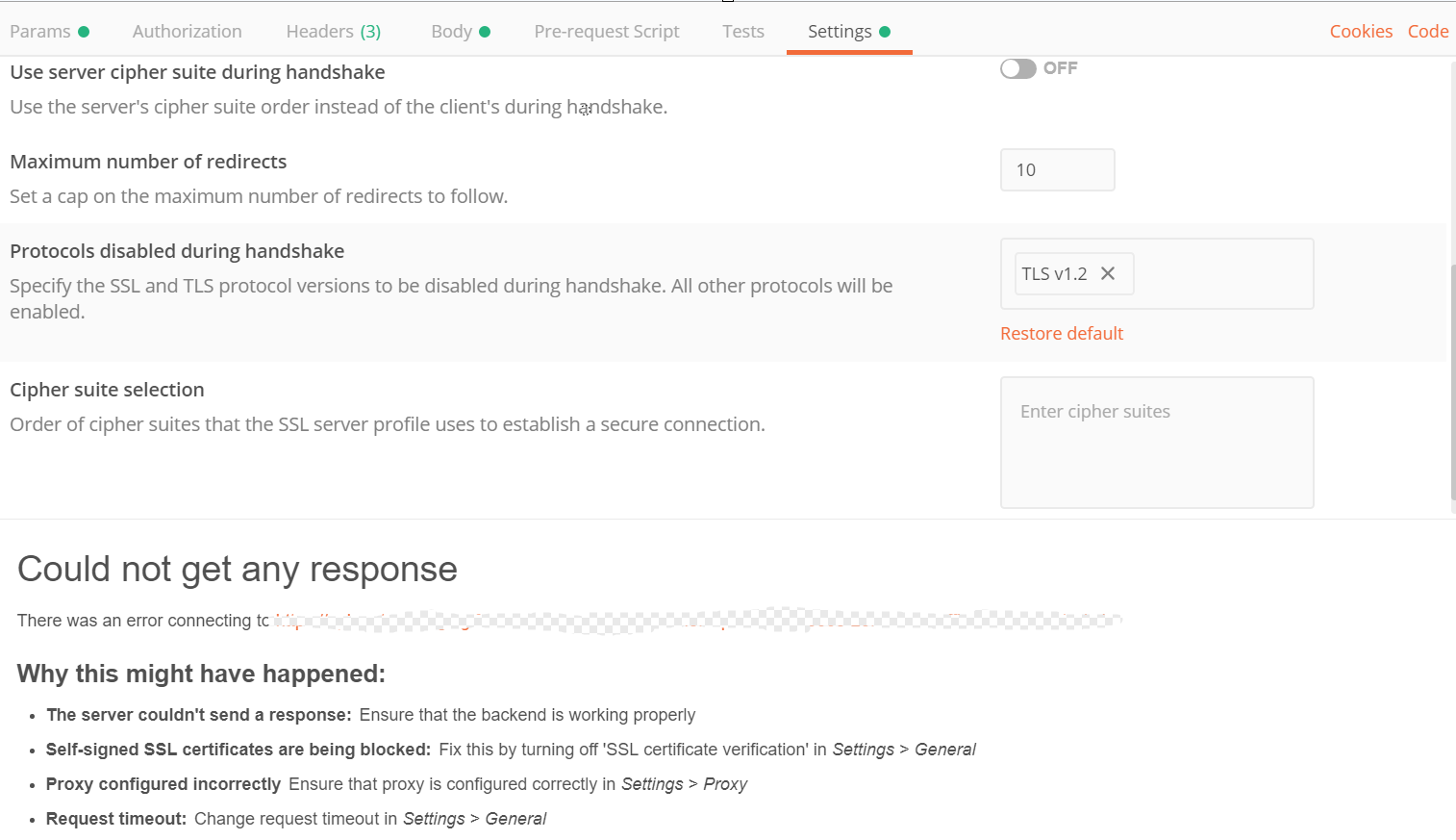Go to the Body tab

pos(452,32)
